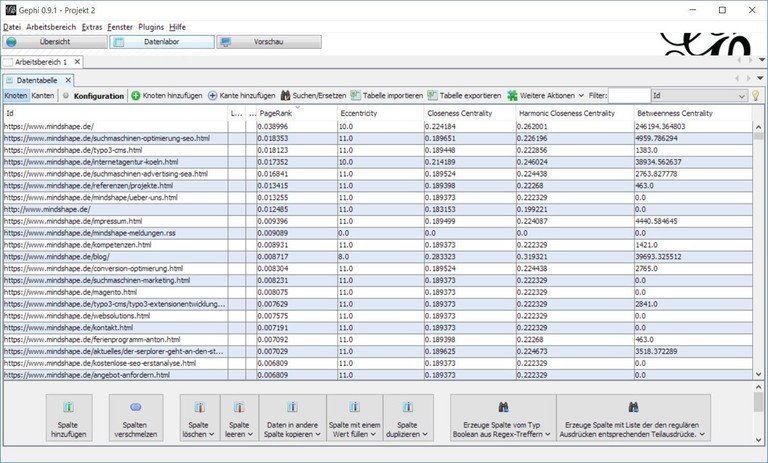Close the Arbeitsbereich 1 tab

[77, 62]
